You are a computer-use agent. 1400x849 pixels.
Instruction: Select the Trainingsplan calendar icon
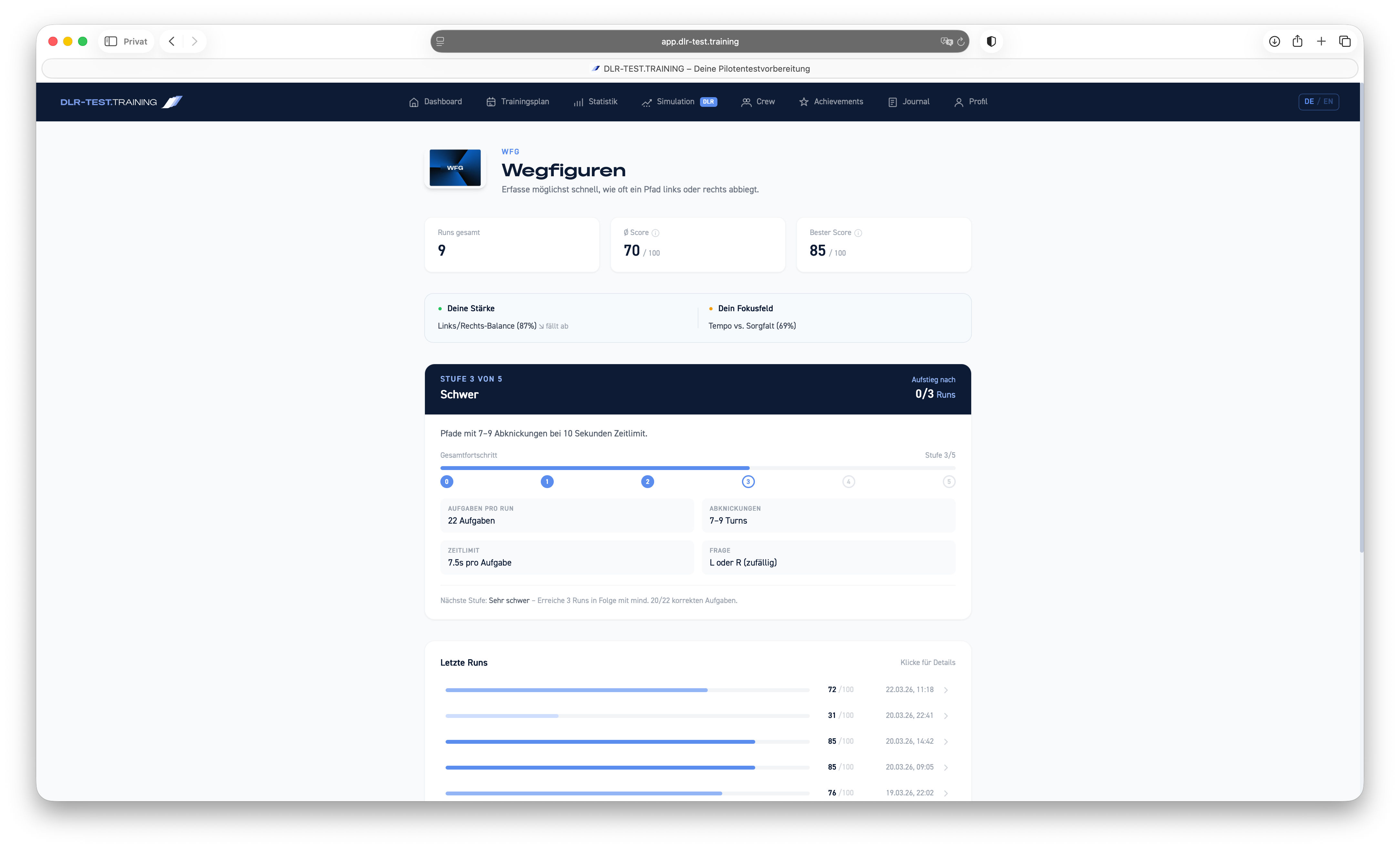pos(491,102)
